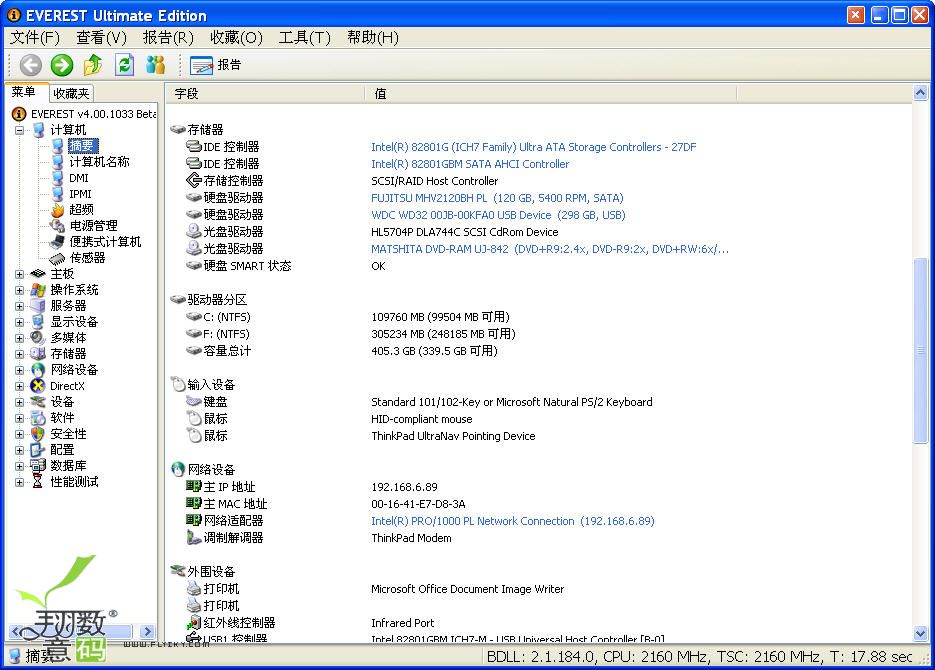Open the 报告 report toolbar button
The image size is (935, 670).
pyautogui.click(x=216, y=65)
